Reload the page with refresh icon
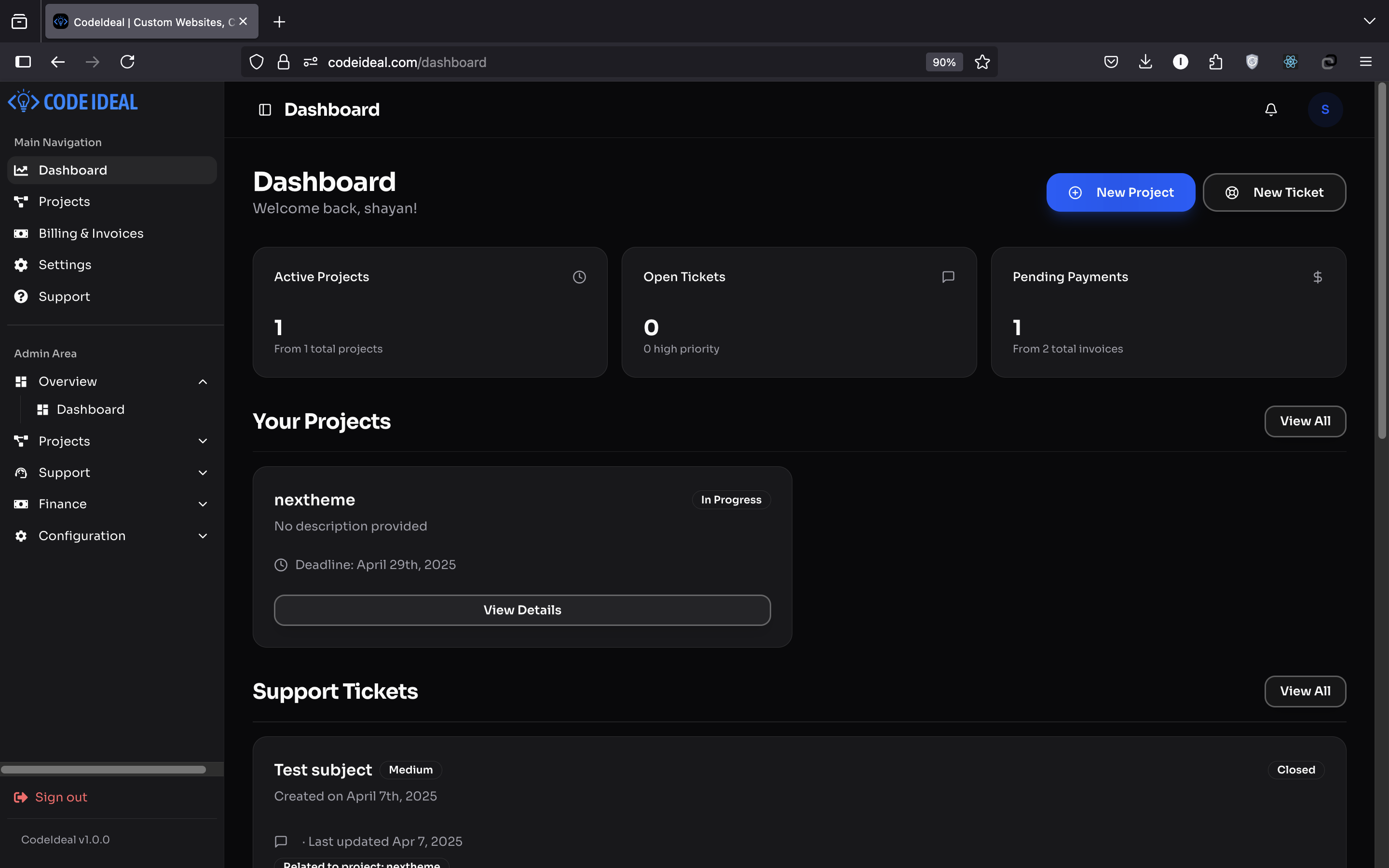 (x=127, y=62)
